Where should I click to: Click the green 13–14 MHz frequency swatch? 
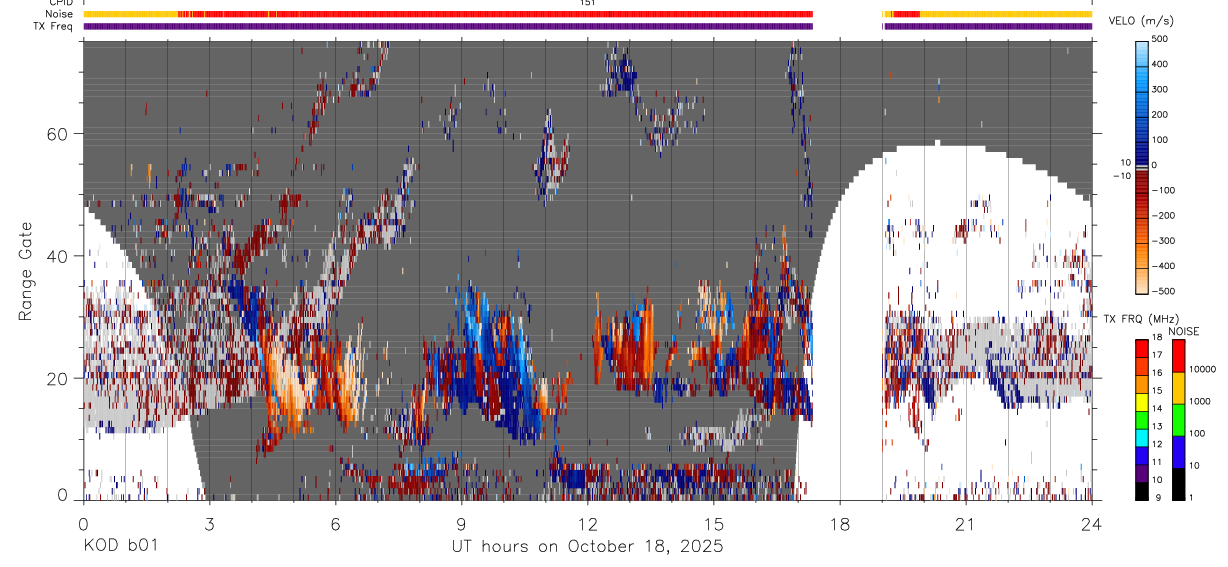click(1141, 419)
